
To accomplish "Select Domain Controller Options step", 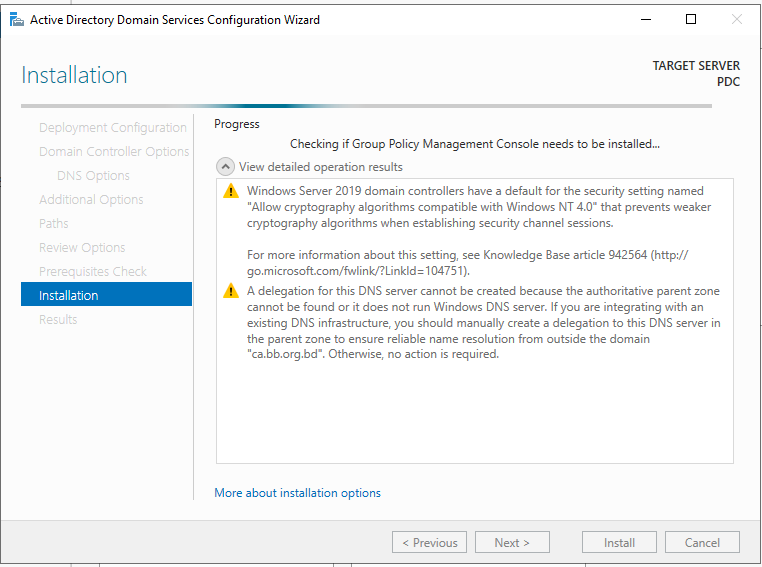I will (x=114, y=152).
